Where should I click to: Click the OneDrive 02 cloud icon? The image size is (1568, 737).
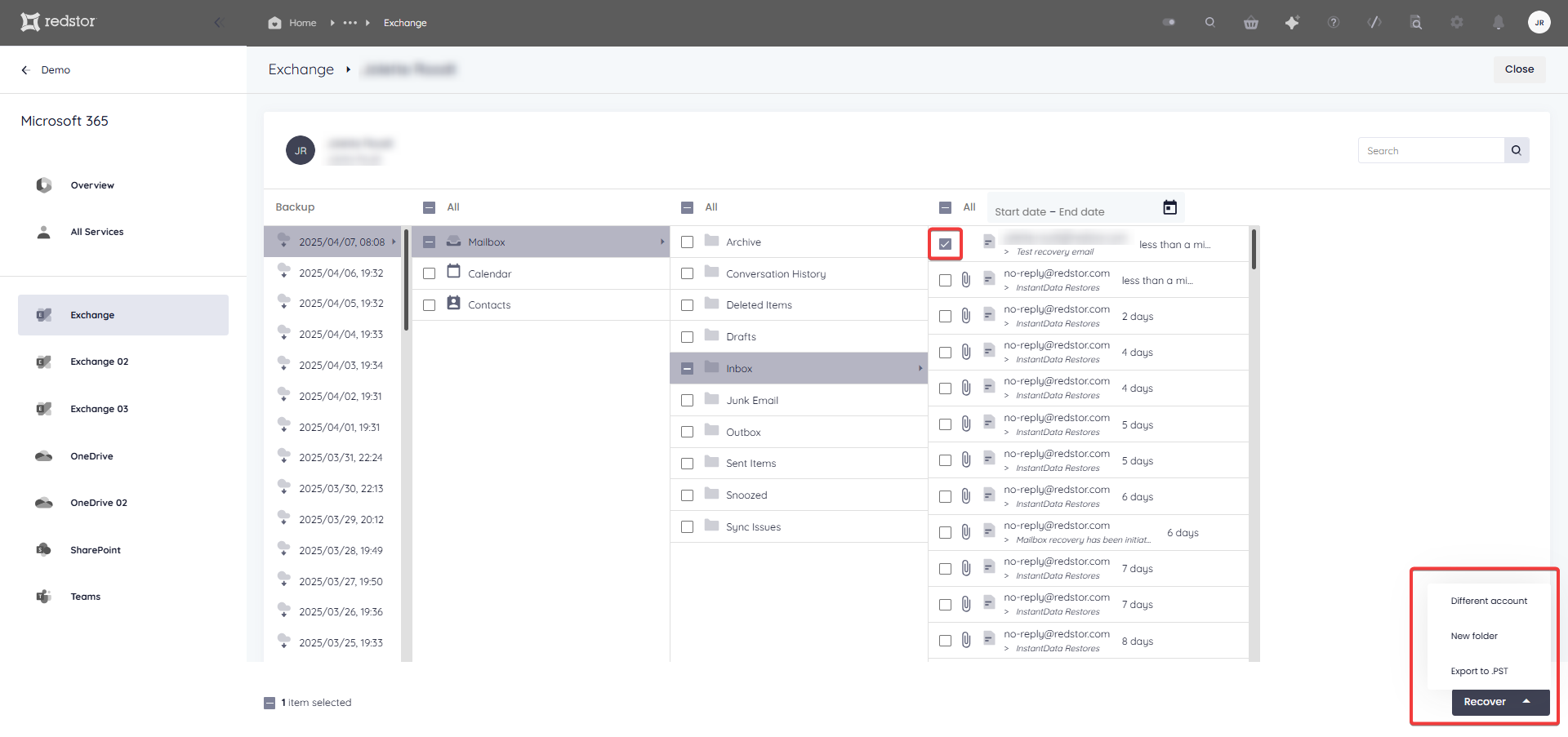point(44,503)
